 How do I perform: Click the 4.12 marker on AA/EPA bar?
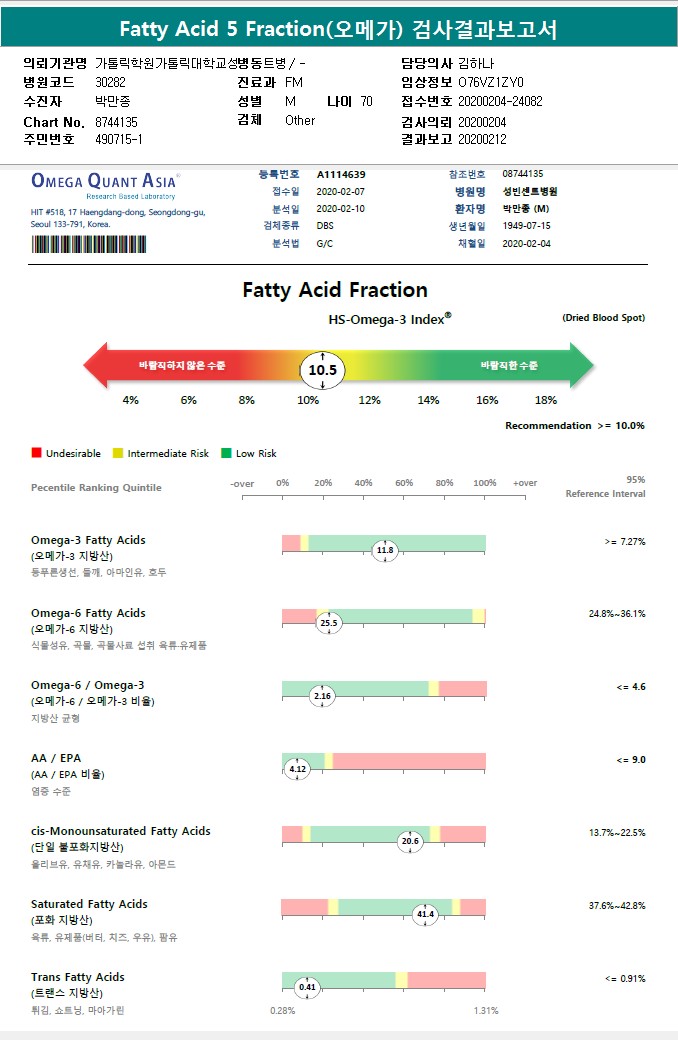(296, 769)
